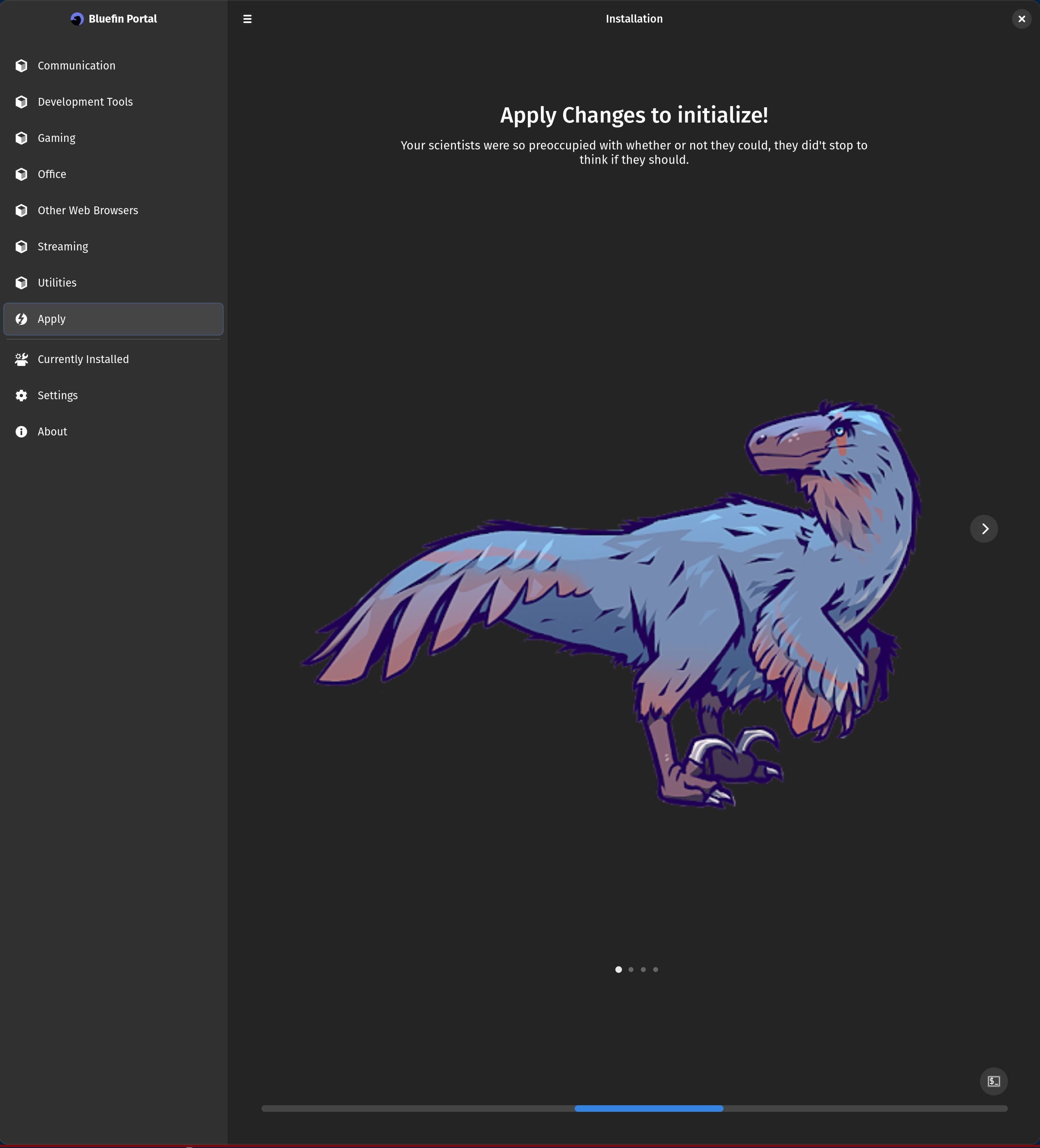Screen dimensions: 1040x1148
Task: Go to Other Web Browsers
Action: (88, 210)
